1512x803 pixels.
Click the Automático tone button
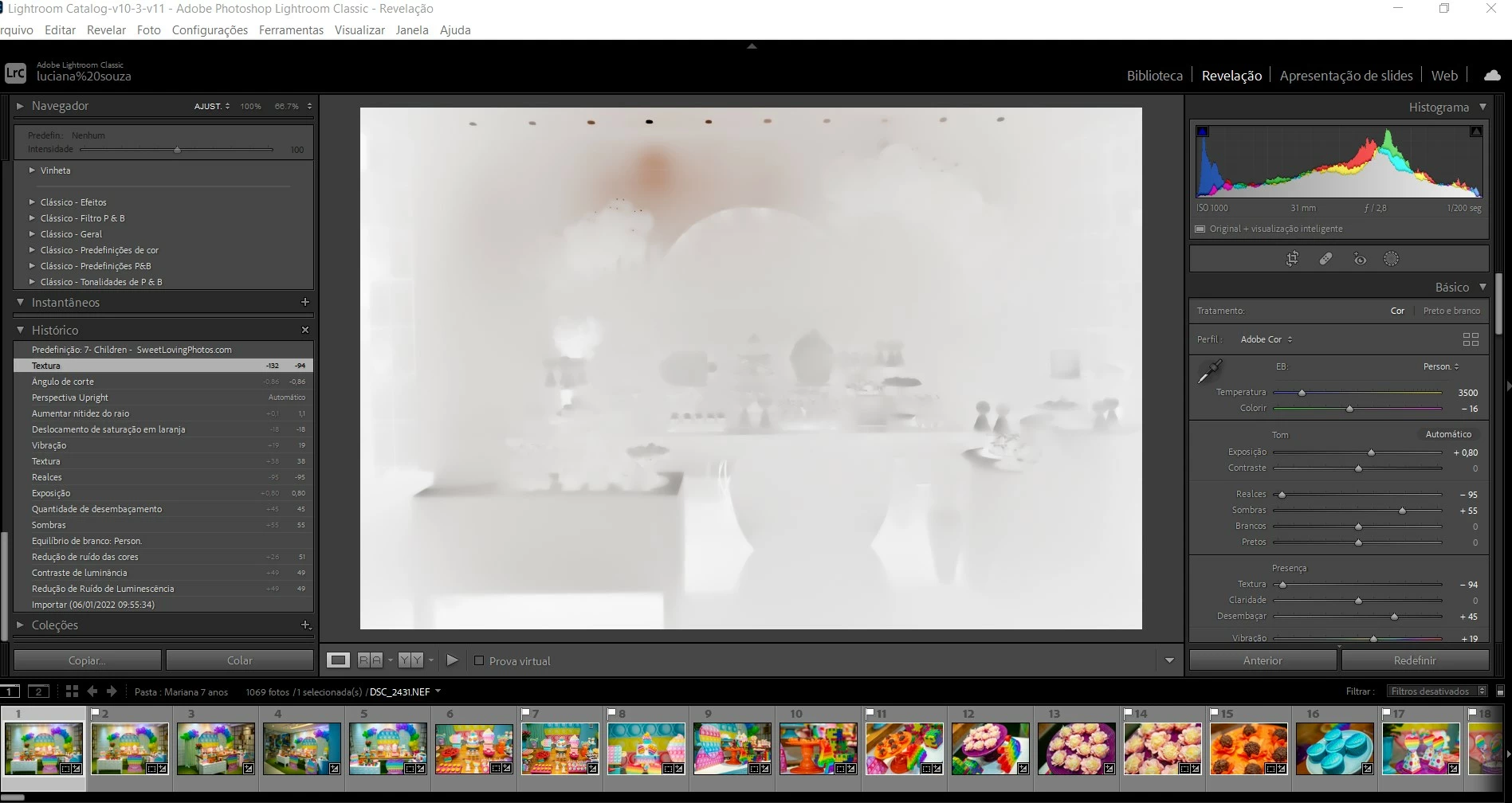[1448, 434]
